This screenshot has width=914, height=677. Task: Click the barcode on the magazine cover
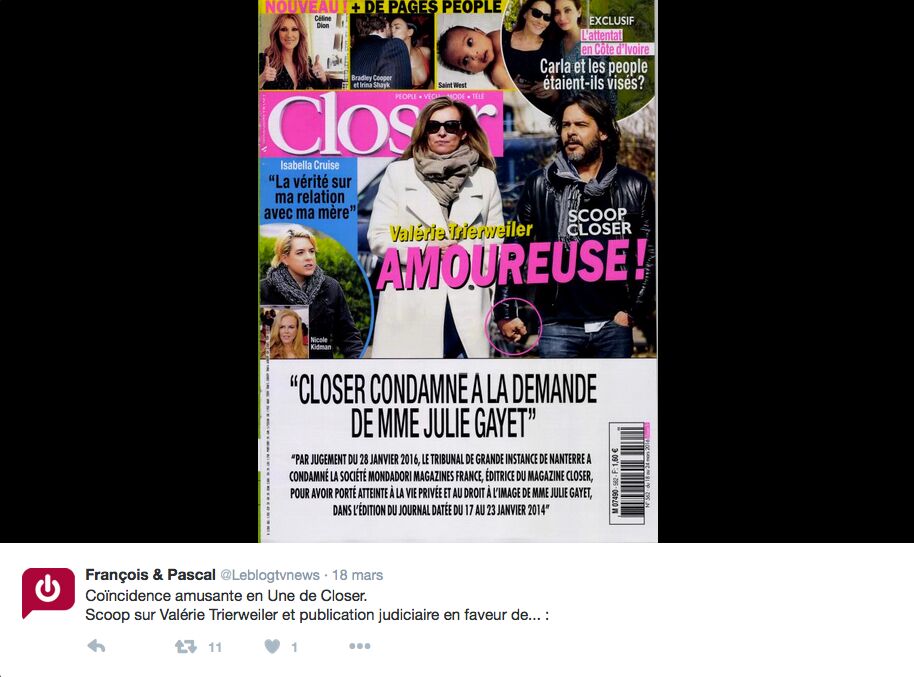[631, 472]
